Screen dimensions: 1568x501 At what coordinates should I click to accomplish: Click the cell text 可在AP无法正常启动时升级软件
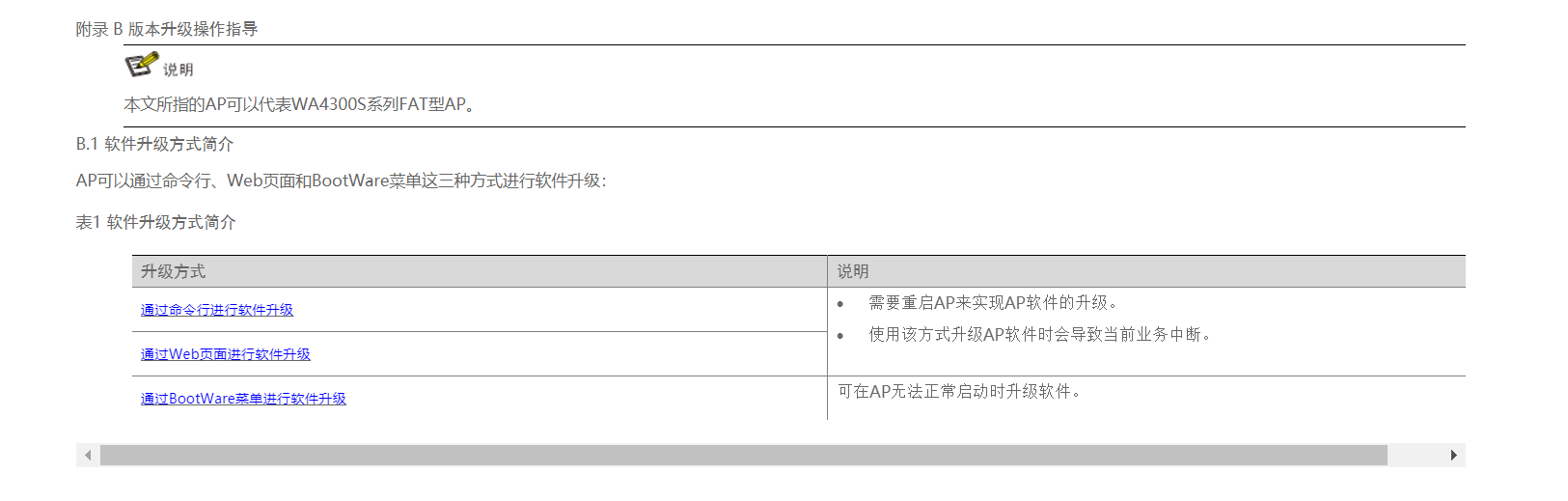958,391
